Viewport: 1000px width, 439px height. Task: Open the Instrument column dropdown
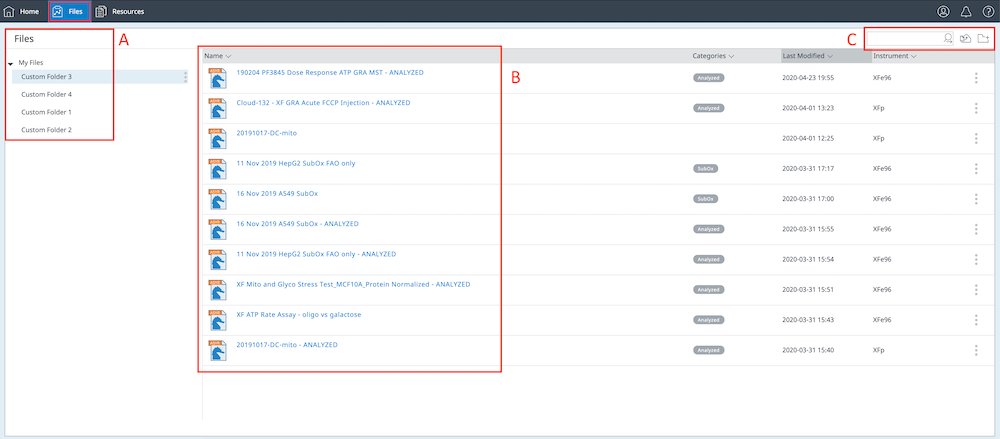point(914,56)
